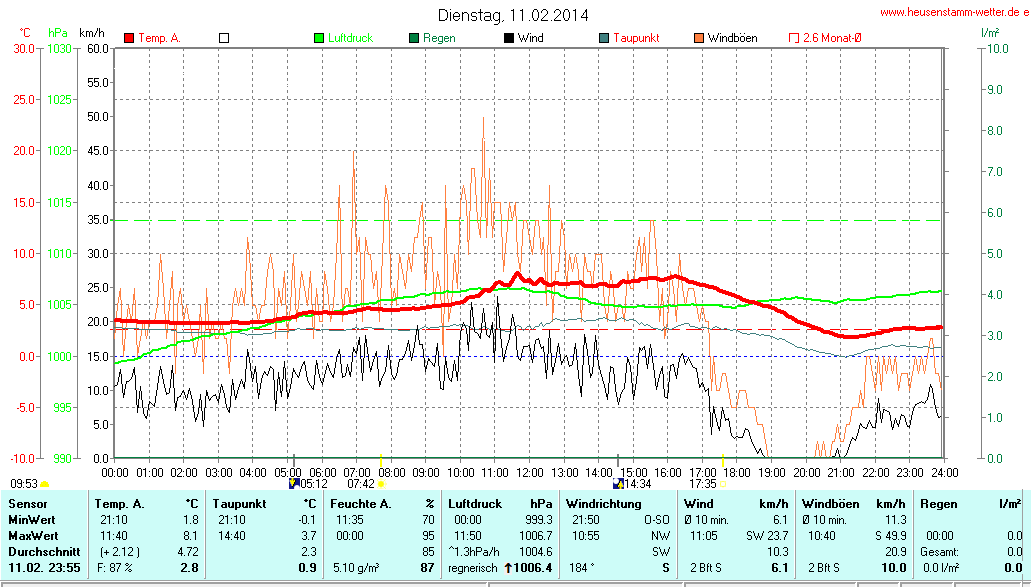1034x587 pixels.
Task: Click the max temperature value 8.1
Action: [191, 536]
